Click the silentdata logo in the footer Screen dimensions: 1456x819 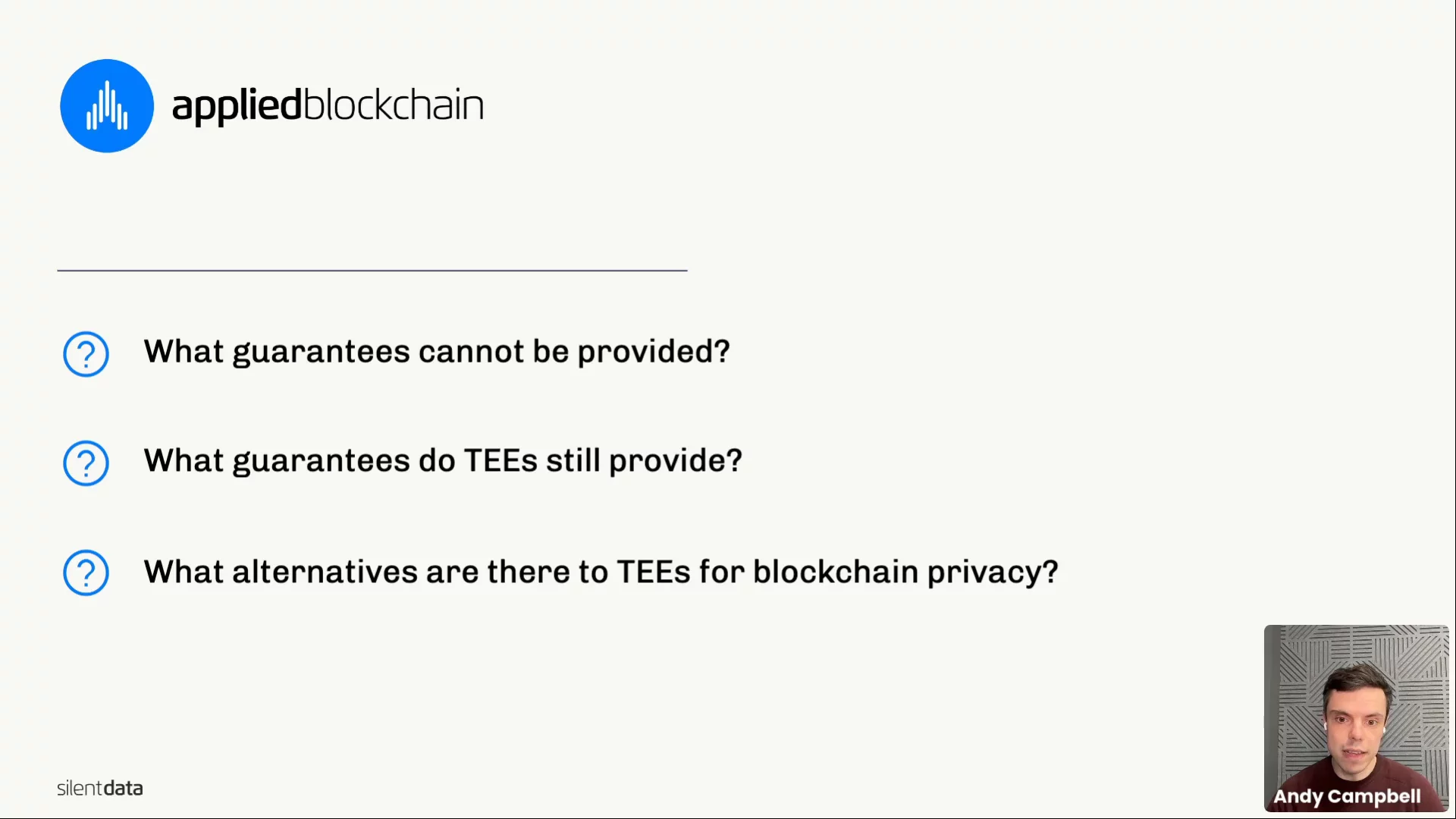click(x=99, y=789)
